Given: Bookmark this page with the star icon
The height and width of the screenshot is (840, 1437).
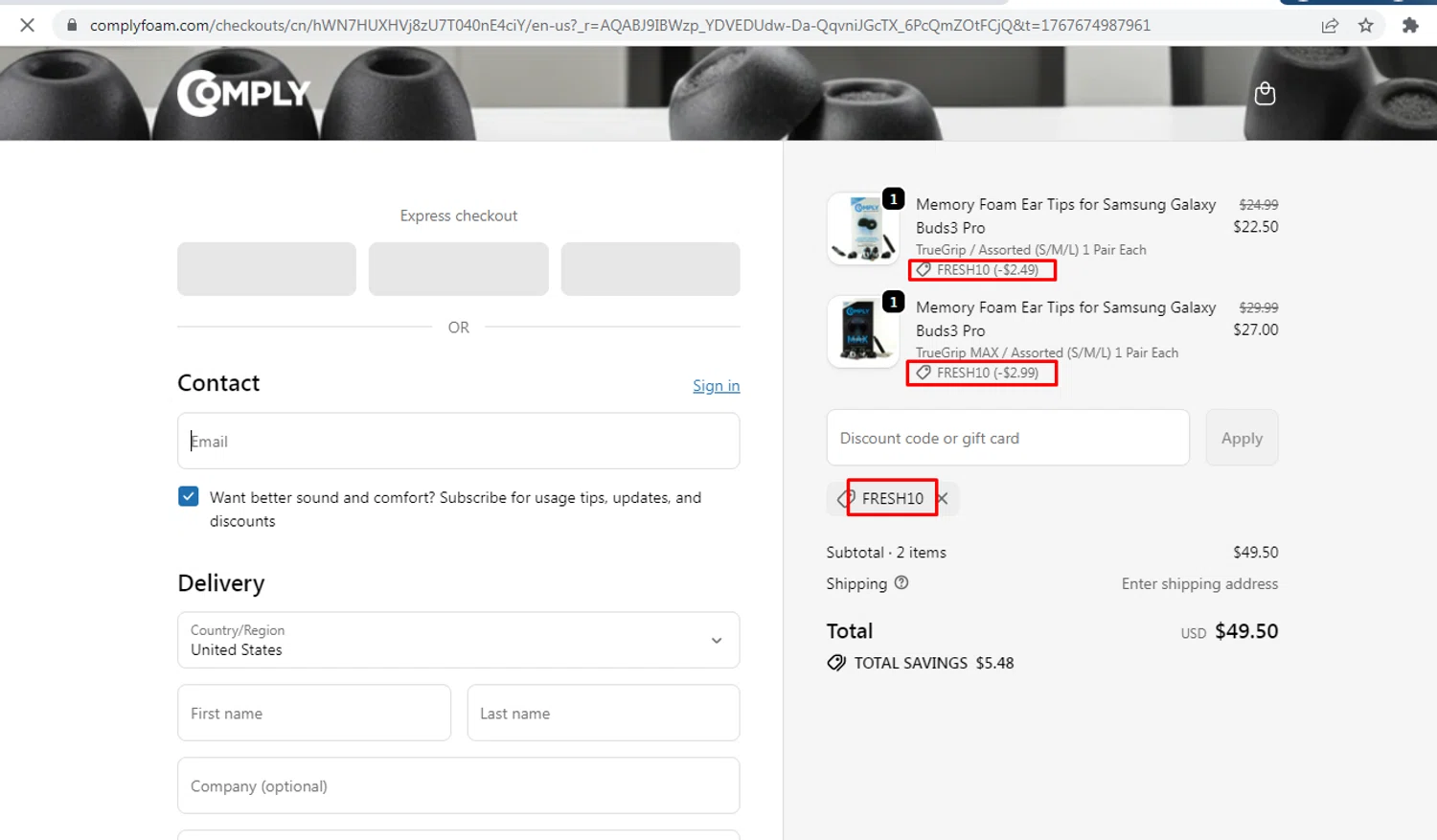Looking at the screenshot, I should click(1366, 26).
